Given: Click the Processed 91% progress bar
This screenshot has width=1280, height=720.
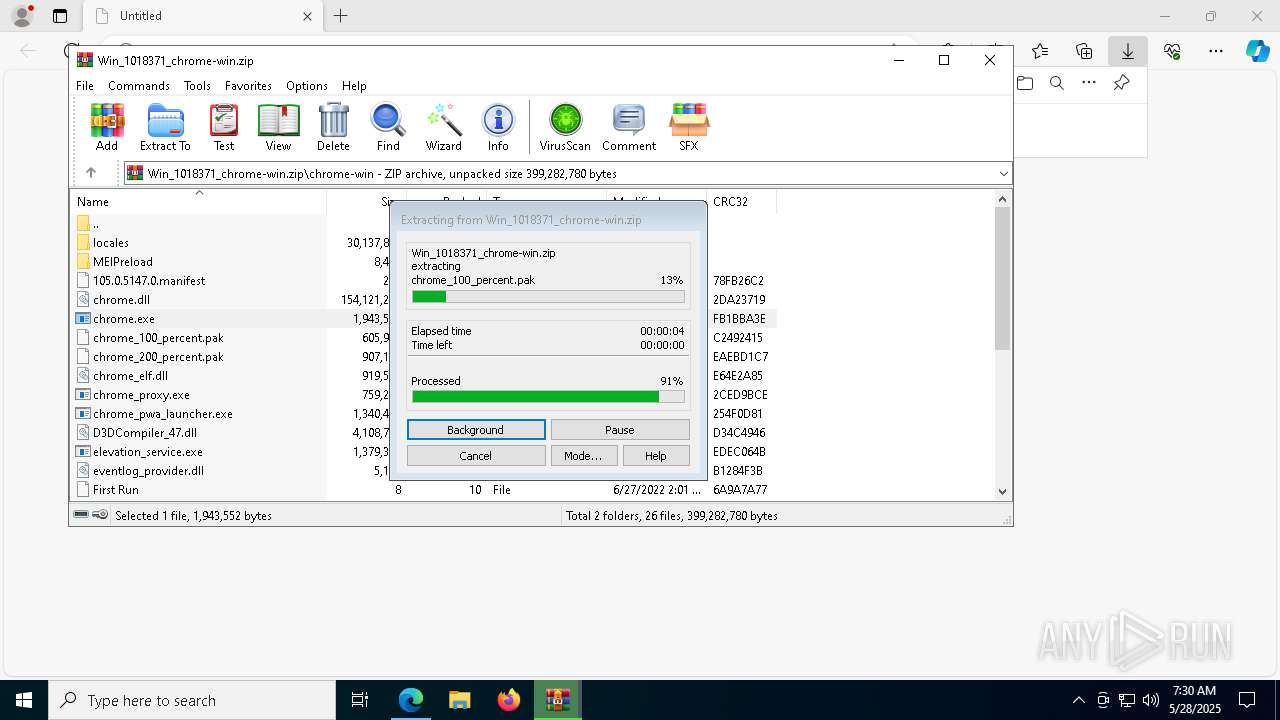Looking at the screenshot, I should tap(548, 397).
